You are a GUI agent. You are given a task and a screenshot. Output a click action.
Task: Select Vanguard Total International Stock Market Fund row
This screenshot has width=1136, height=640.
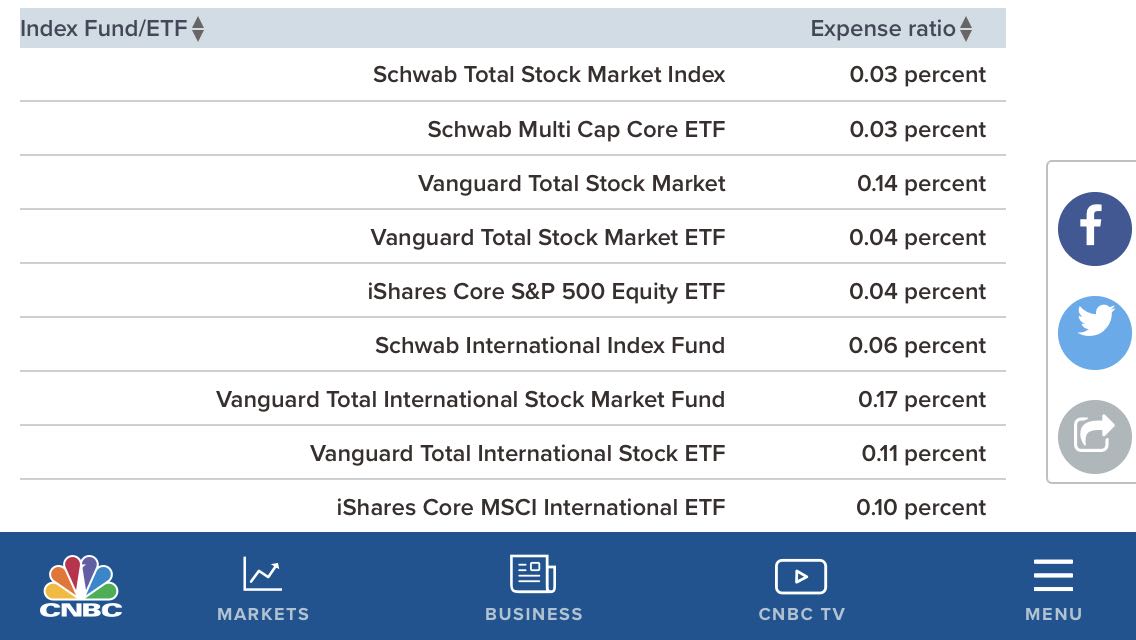click(470, 400)
